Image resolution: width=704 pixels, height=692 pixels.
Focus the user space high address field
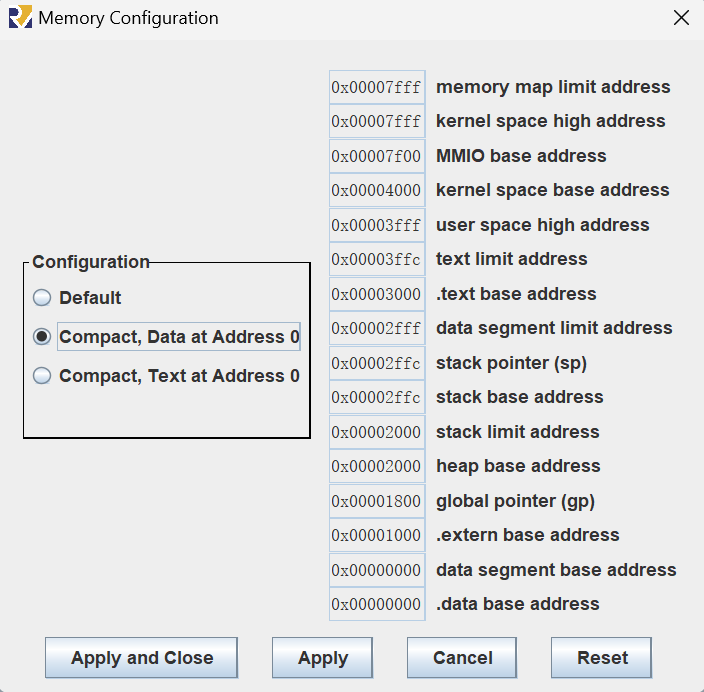click(x=377, y=225)
